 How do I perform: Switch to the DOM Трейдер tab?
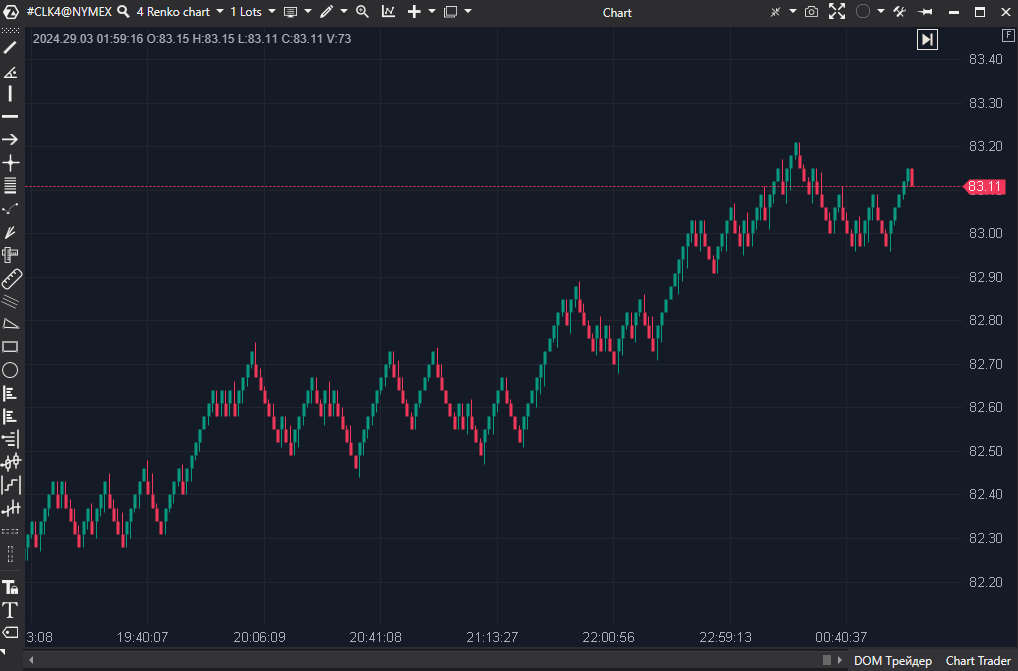(x=892, y=661)
